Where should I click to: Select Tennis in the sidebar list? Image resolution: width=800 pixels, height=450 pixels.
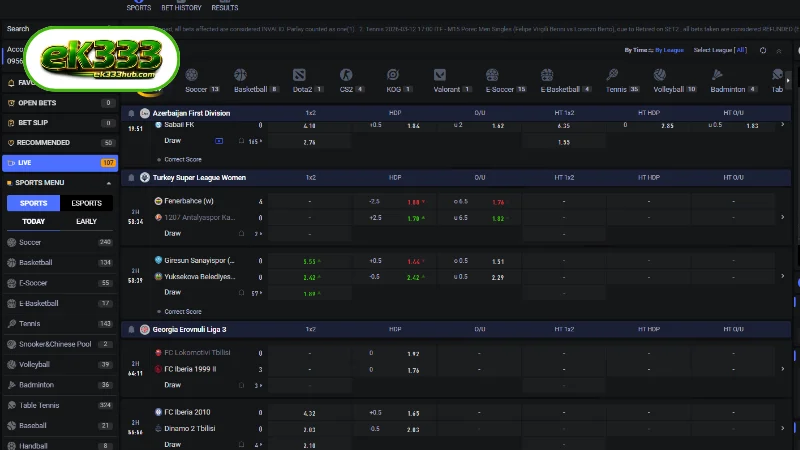point(60,324)
